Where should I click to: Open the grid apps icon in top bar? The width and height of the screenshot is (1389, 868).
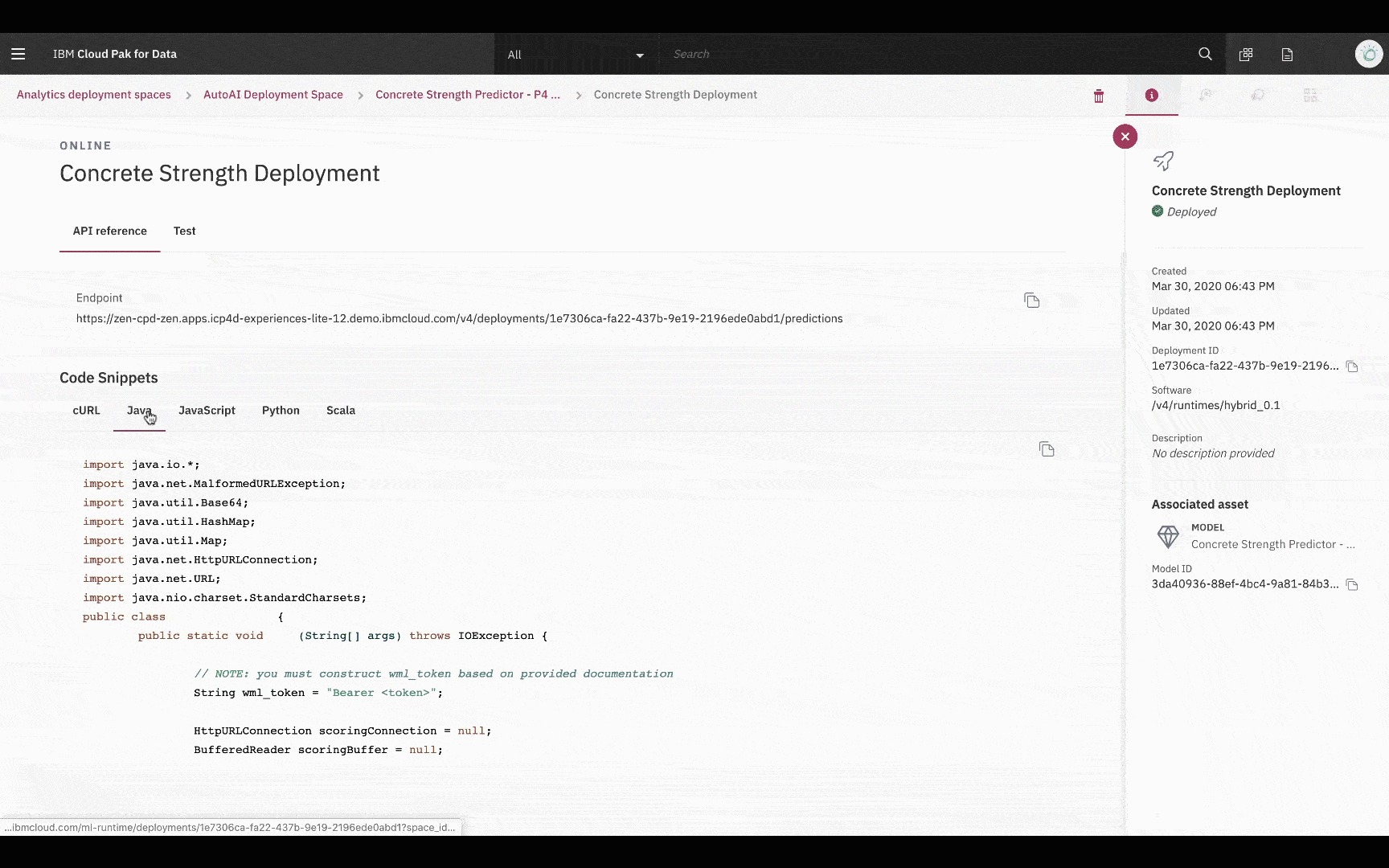click(x=1246, y=54)
